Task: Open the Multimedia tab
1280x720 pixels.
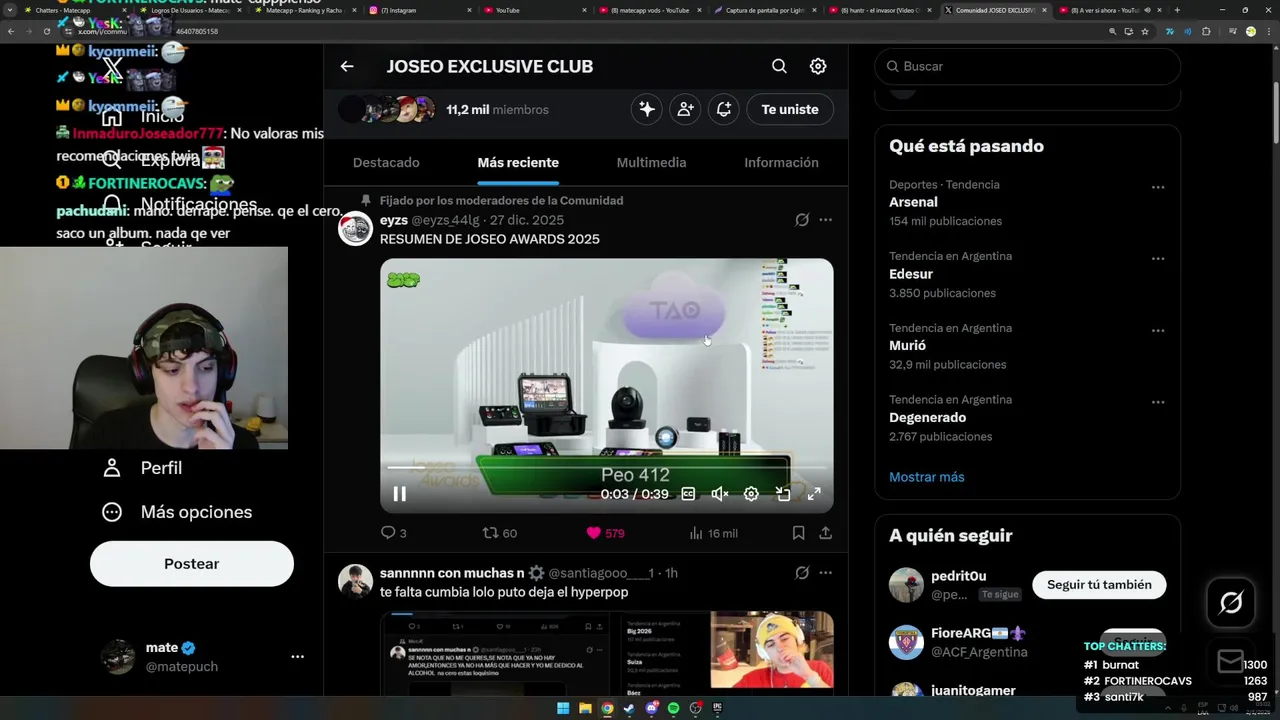Action: coord(651,162)
